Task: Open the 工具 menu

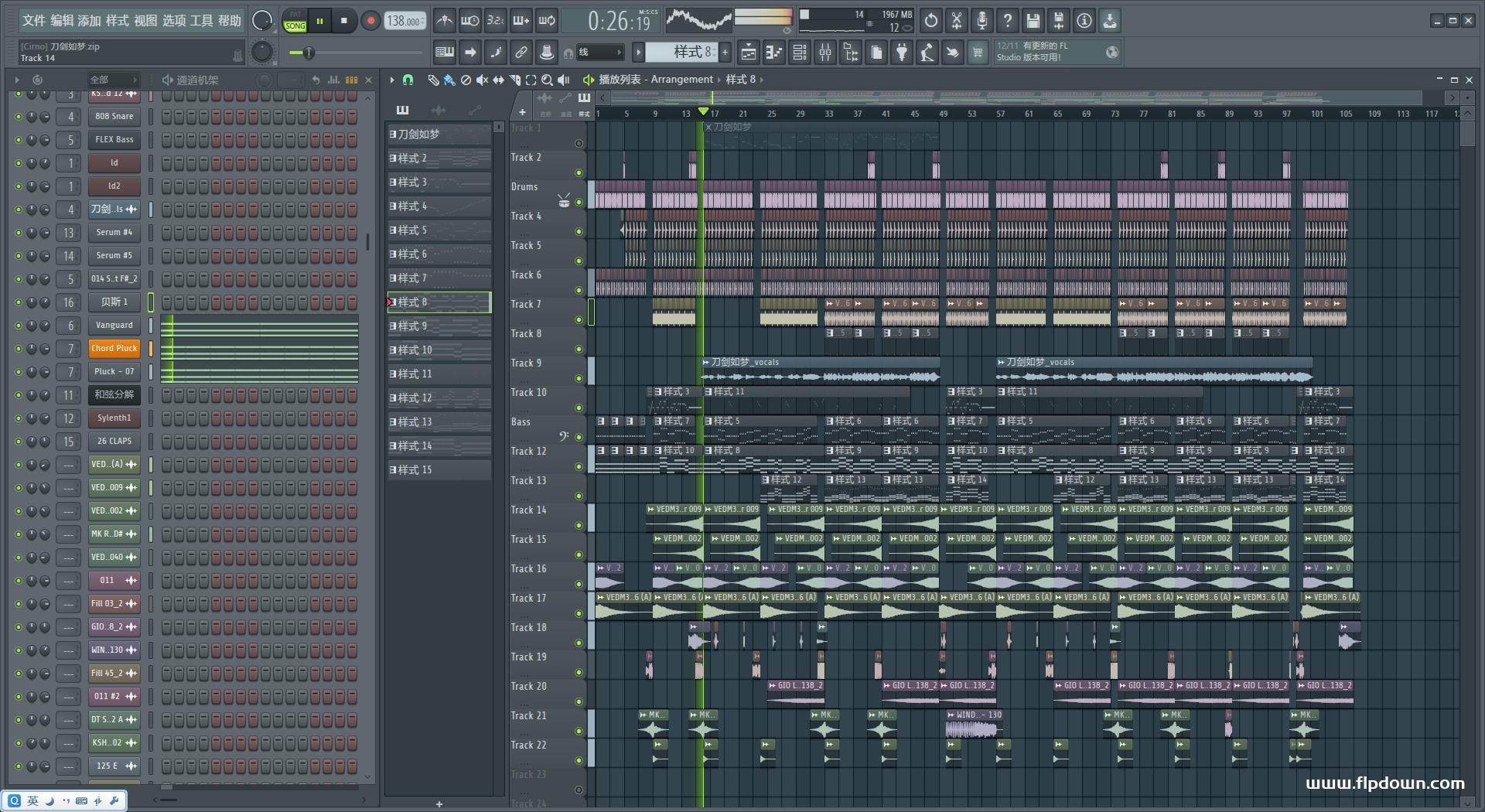Action: click(201, 21)
